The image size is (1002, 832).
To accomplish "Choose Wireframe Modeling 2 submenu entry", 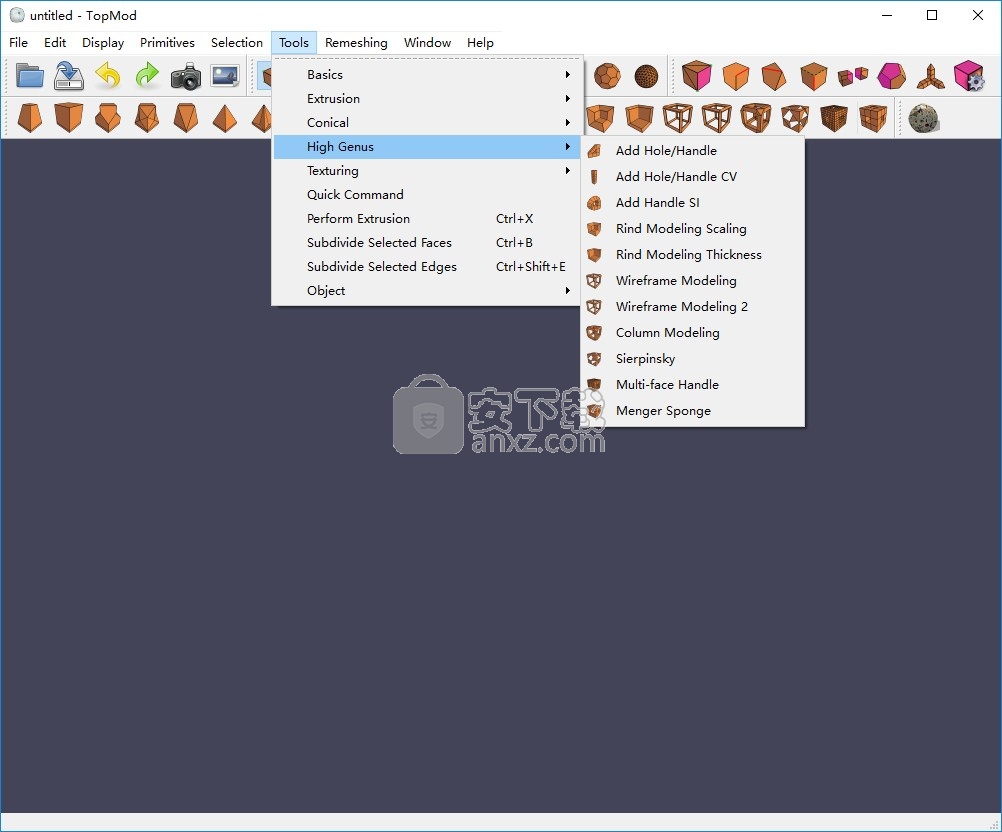I will coord(693,307).
